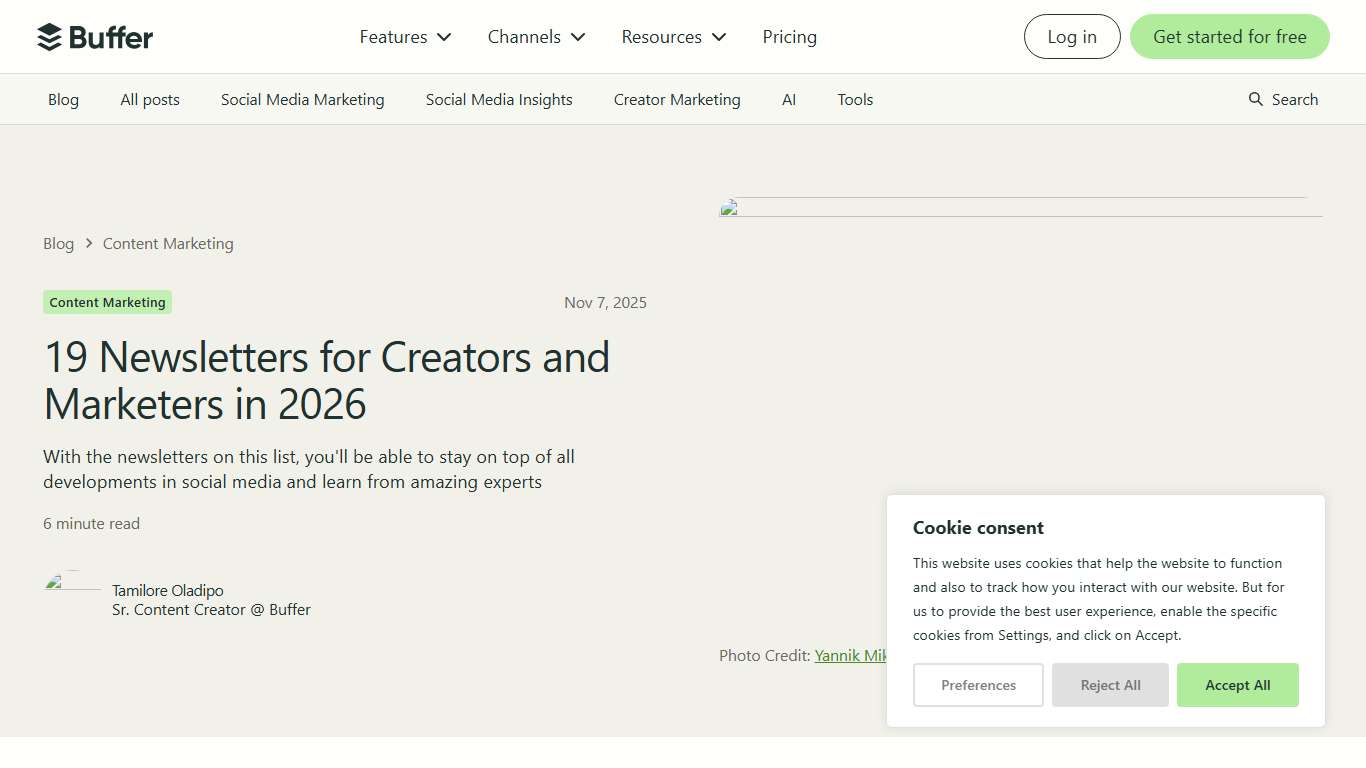Image resolution: width=1366 pixels, height=768 pixels.
Task: Select Social Media Marketing category
Action: (302, 99)
